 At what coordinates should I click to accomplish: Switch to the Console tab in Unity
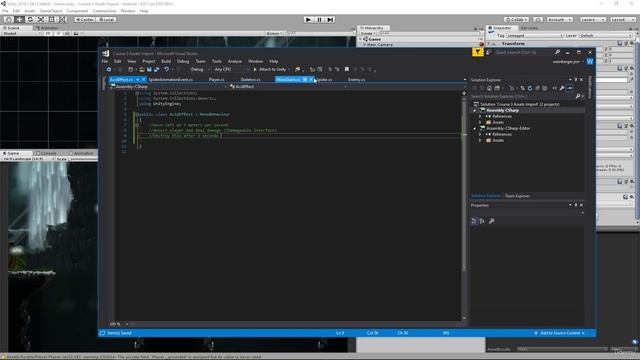[48, 153]
